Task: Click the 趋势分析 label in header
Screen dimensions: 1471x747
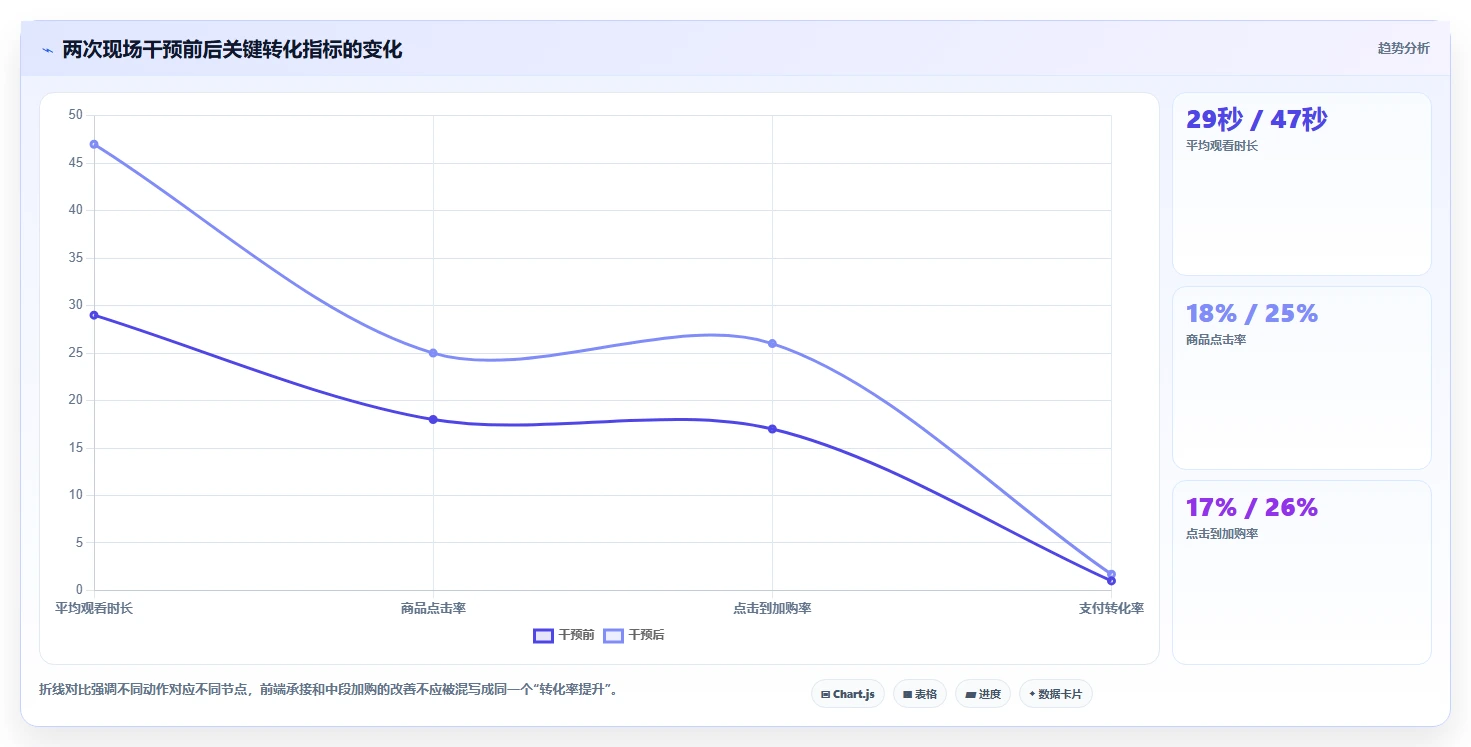Action: point(1403,49)
